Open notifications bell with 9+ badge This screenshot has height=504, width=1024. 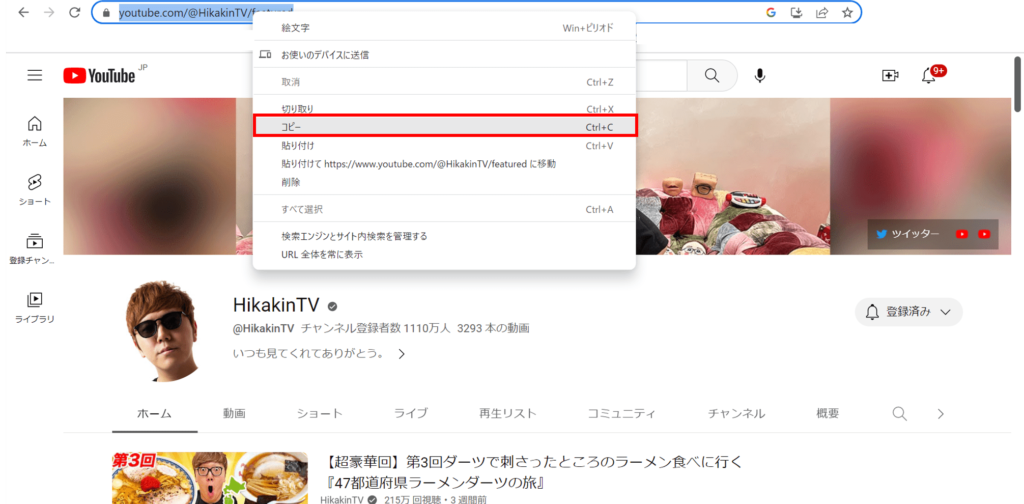point(929,76)
